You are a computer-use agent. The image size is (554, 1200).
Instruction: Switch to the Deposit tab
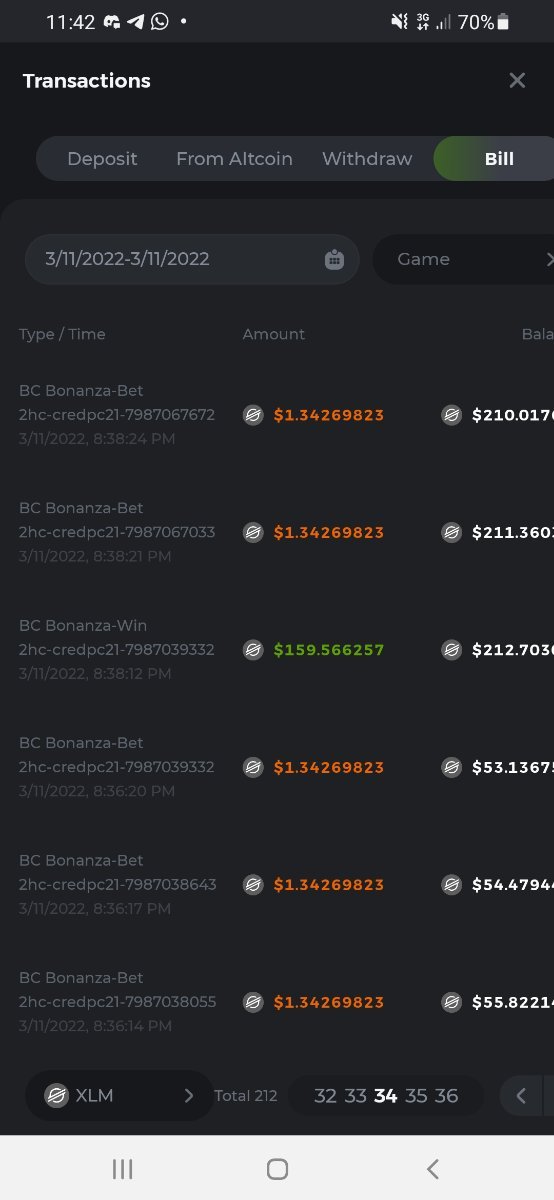pos(102,159)
